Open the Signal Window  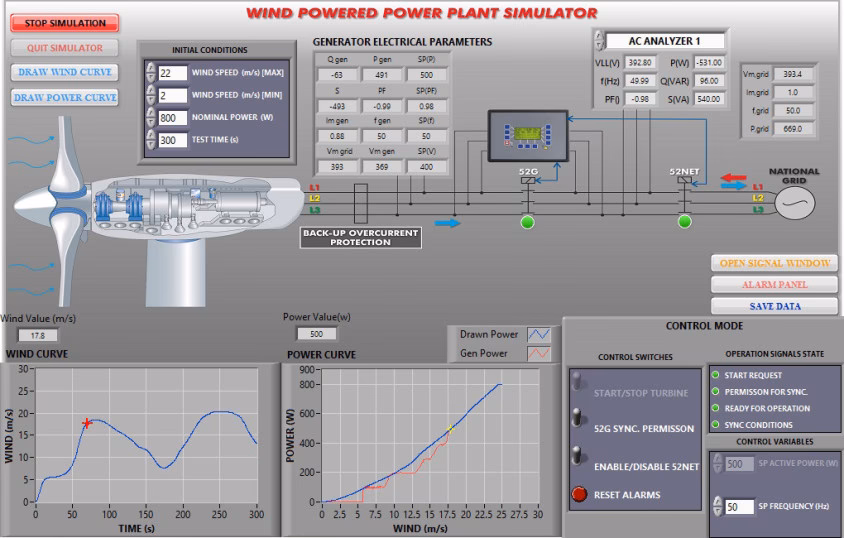[x=774, y=263]
